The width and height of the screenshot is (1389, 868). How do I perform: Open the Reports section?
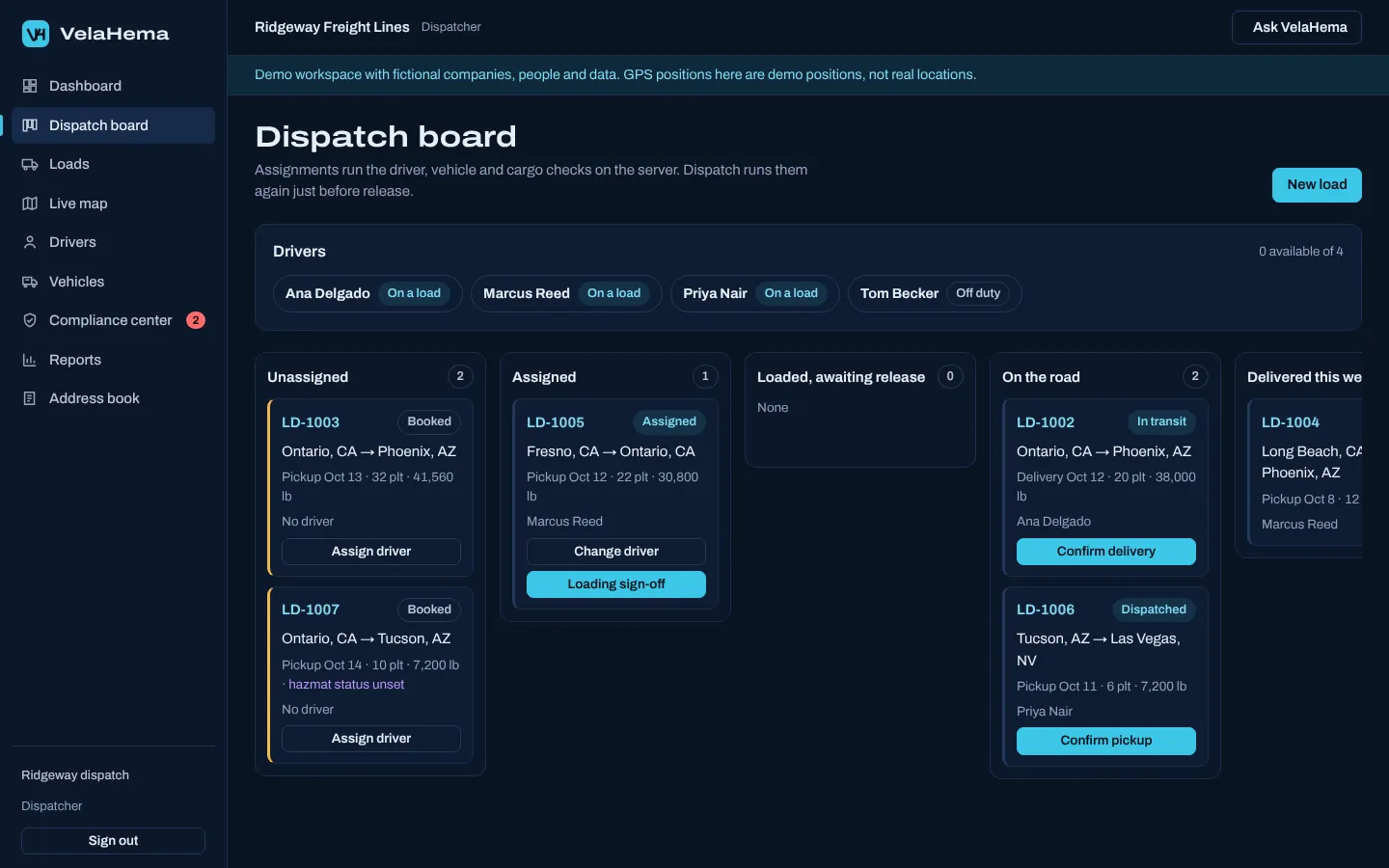(x=113, y=360)
